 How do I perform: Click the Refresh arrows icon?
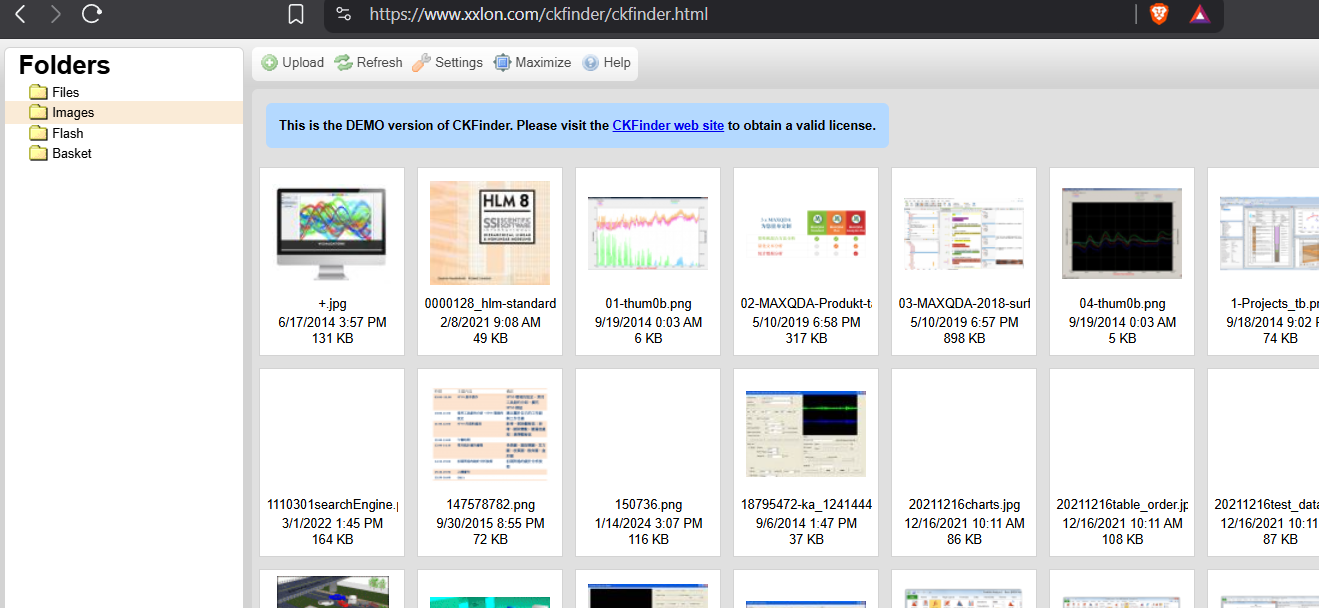pyautogui.click(x=343, y=63)
